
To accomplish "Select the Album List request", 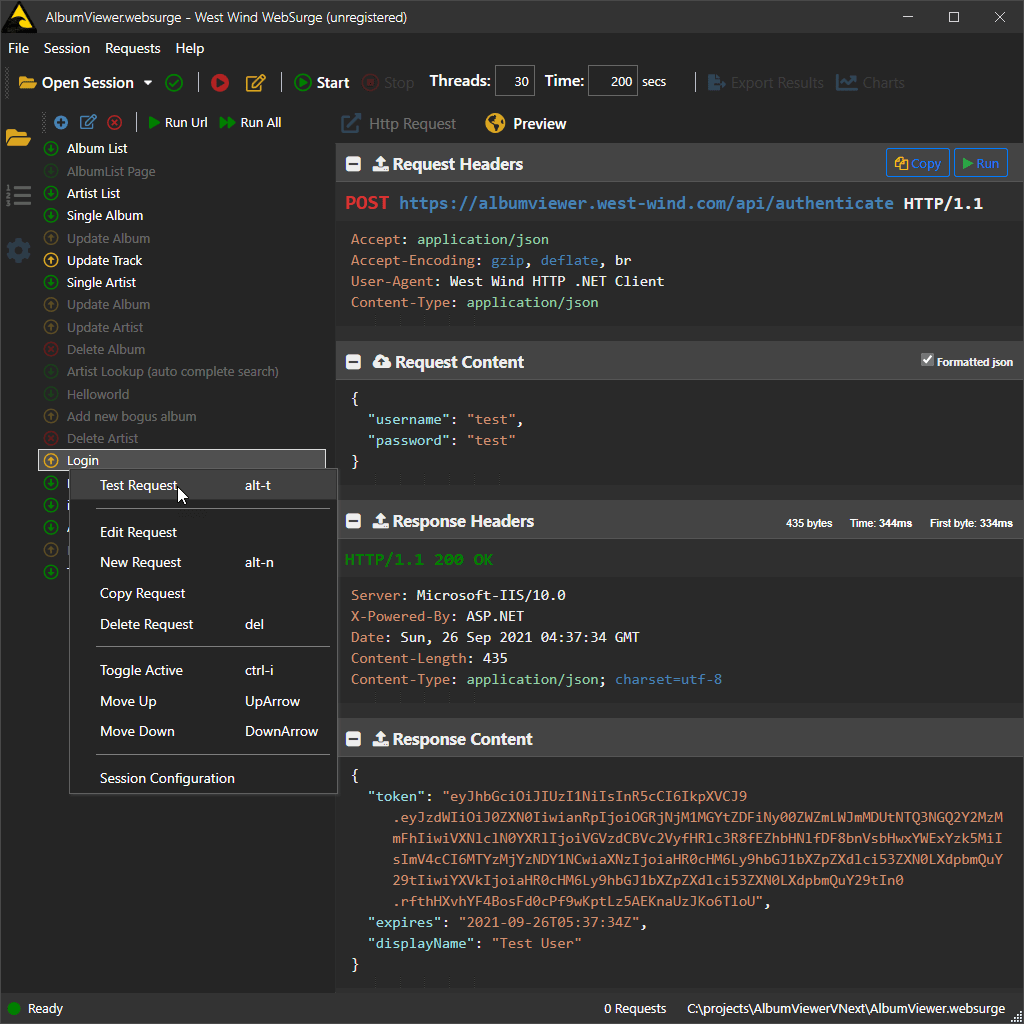I will [97, 149].
